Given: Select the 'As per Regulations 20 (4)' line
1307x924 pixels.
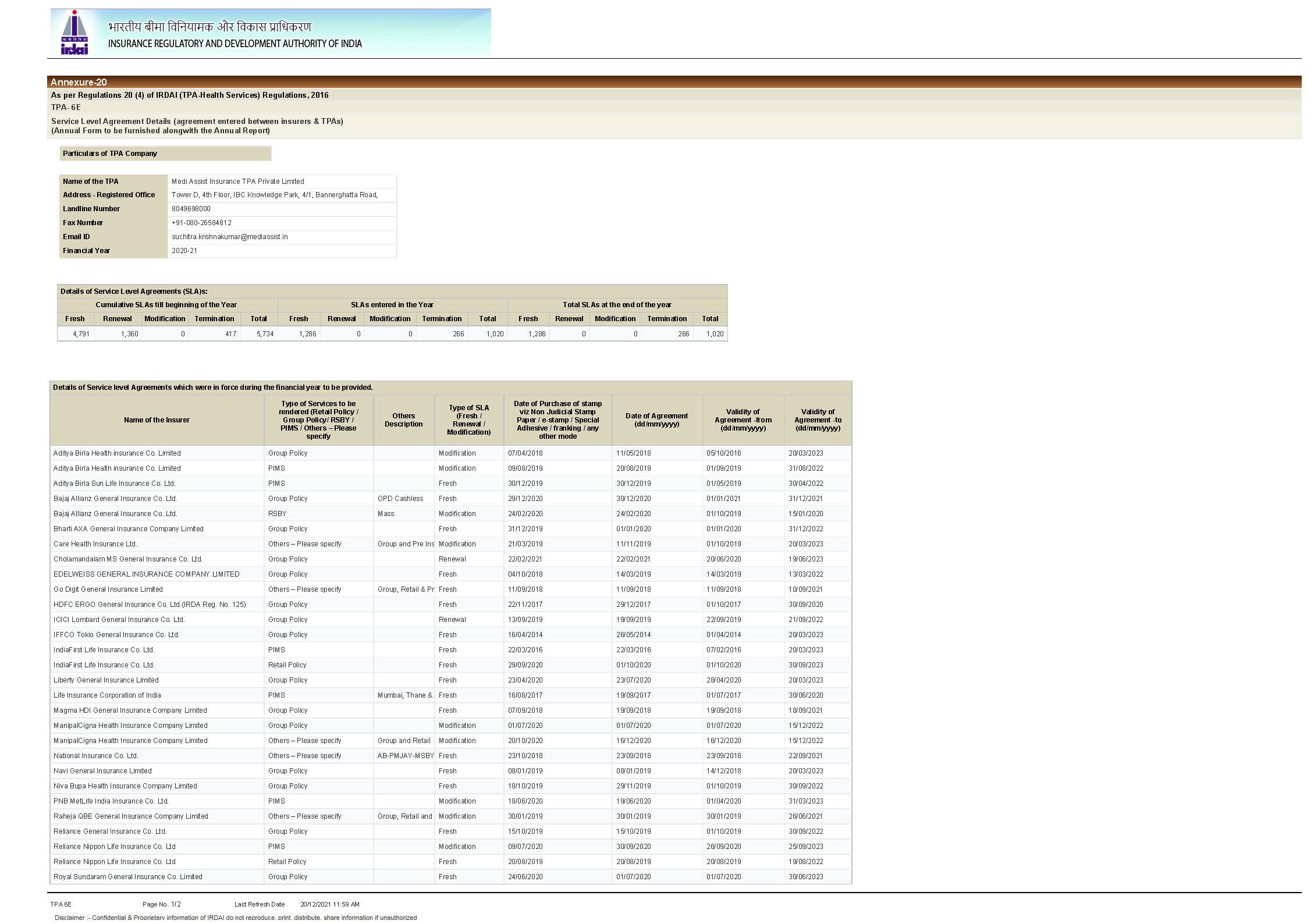Looking at the screenshot, I should point(190,95).
